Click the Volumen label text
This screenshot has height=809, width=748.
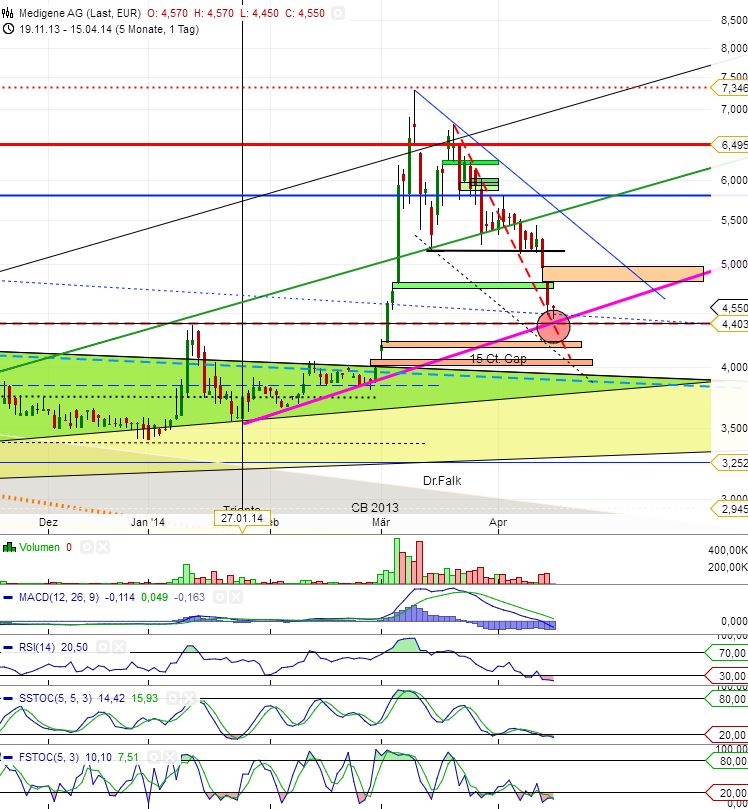tap(39, 547)
